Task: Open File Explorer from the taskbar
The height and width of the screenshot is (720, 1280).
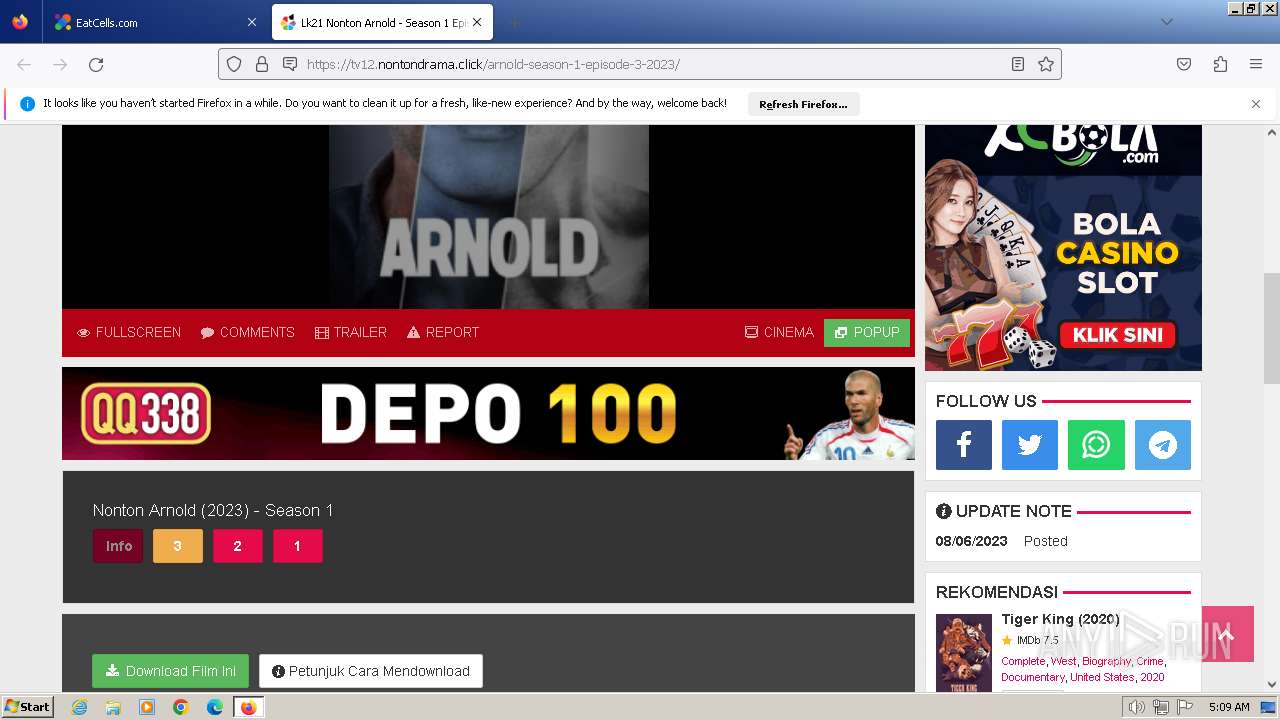Action: tap(113, 707)
